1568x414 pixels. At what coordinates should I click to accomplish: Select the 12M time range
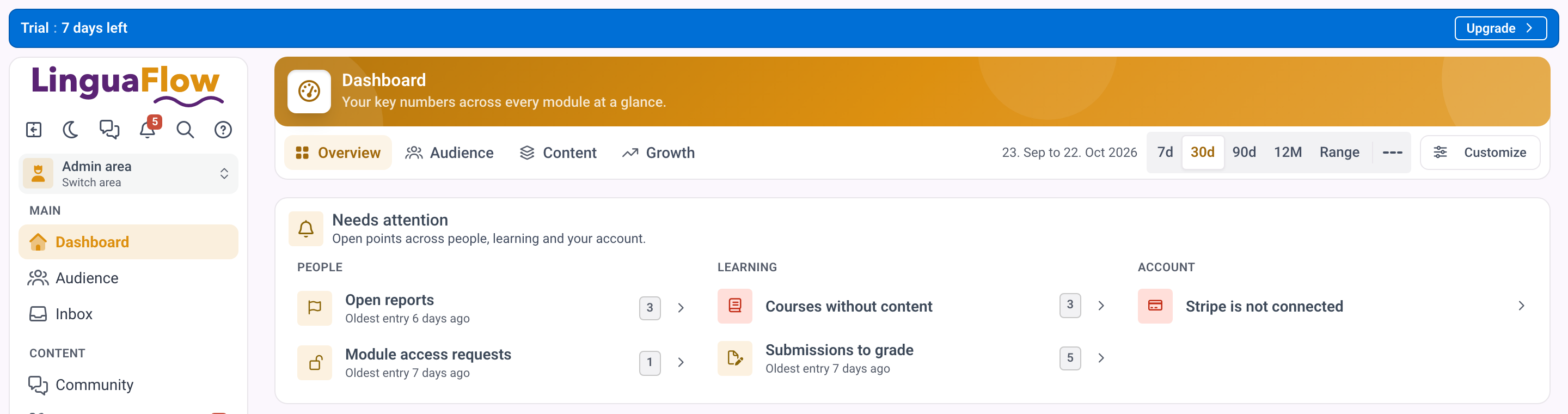(x=1288, y=152)
